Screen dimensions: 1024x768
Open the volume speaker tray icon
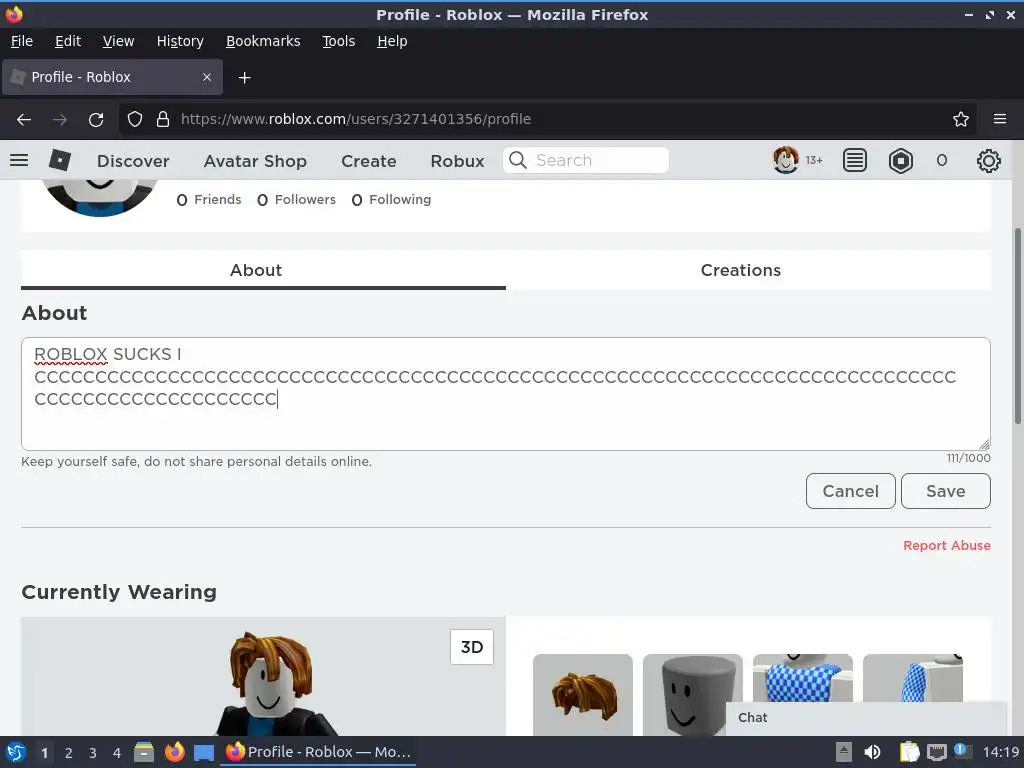[872, 752]
